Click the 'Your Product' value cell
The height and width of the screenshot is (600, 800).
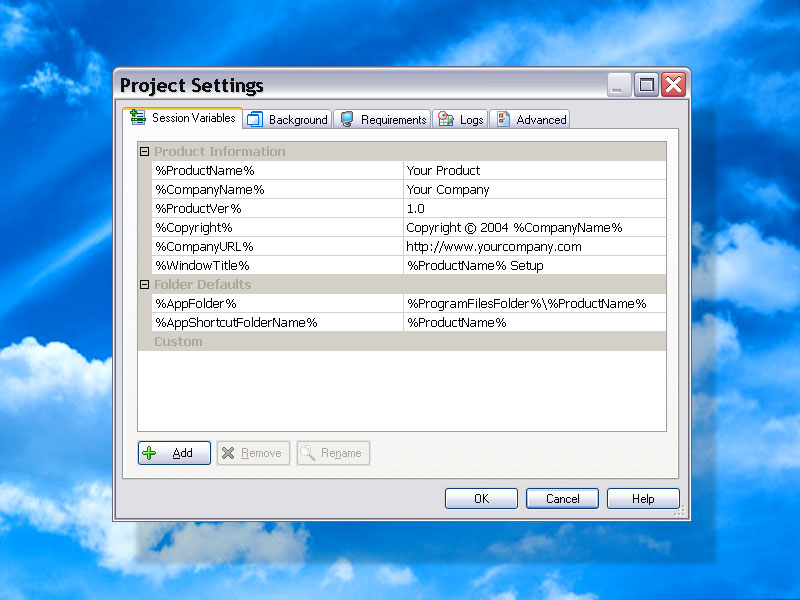tap(535, 170)
